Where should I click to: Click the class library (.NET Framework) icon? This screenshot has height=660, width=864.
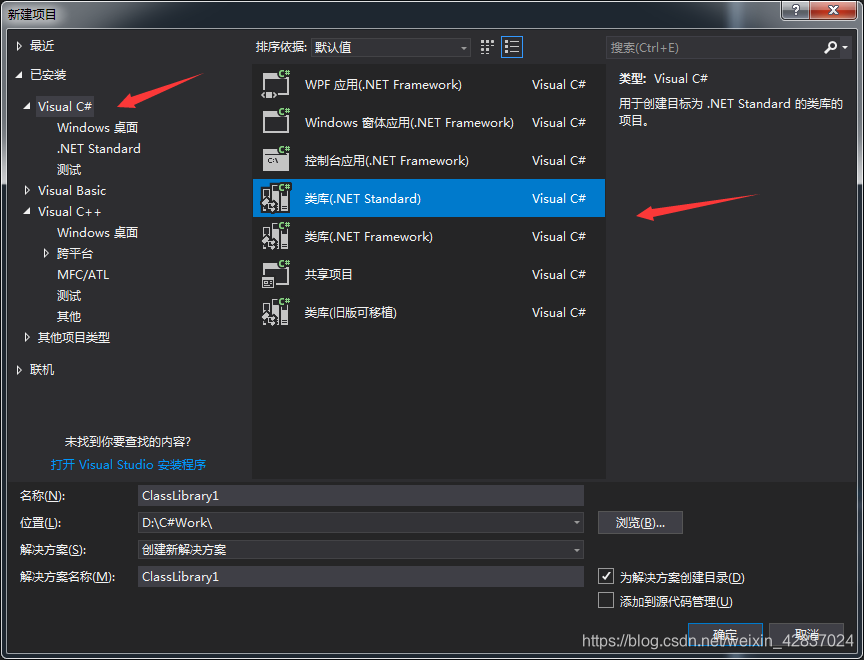pyautogui.click(x=276, y=236)
